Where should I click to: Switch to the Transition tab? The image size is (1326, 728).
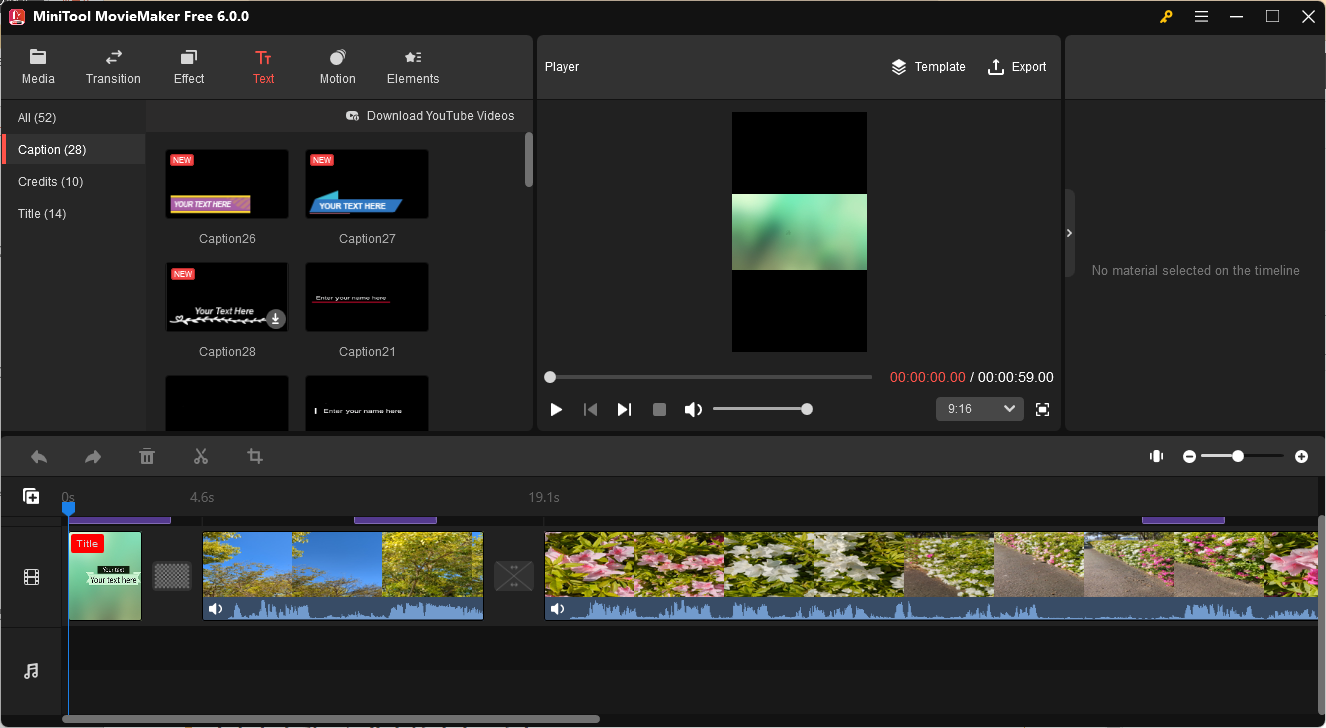coord(113,67)
